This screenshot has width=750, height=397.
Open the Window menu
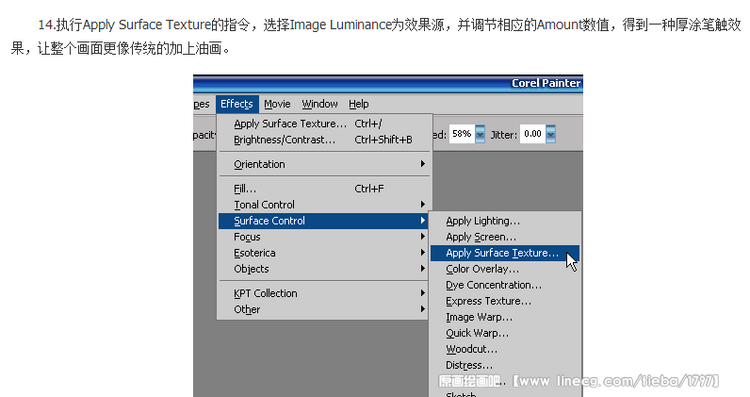tap(320, 104)
